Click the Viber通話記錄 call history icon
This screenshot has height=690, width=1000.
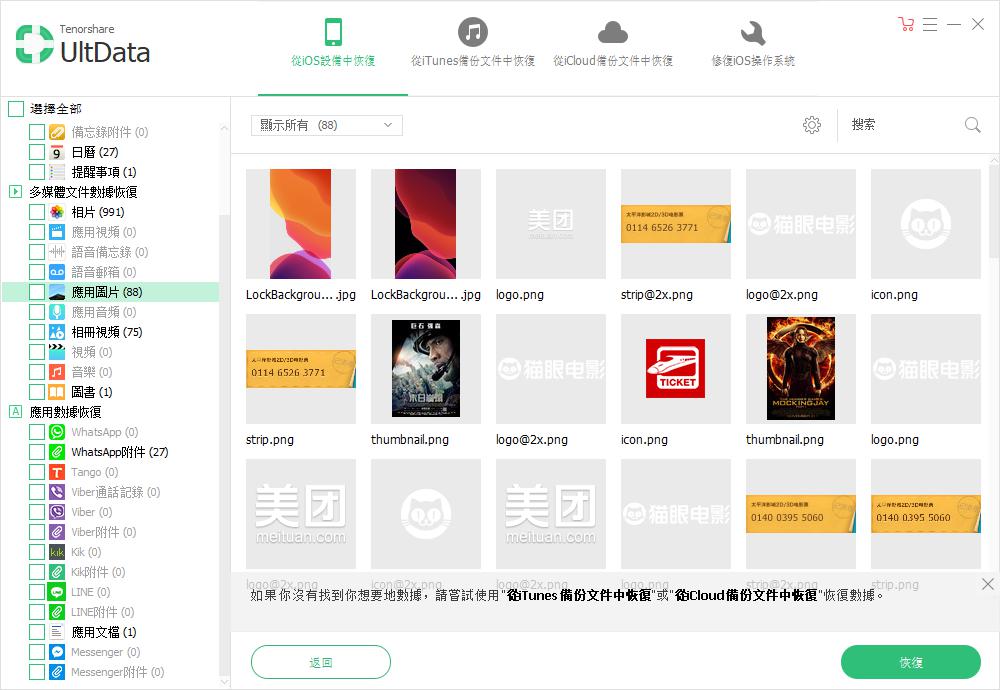tap(57, 492)
